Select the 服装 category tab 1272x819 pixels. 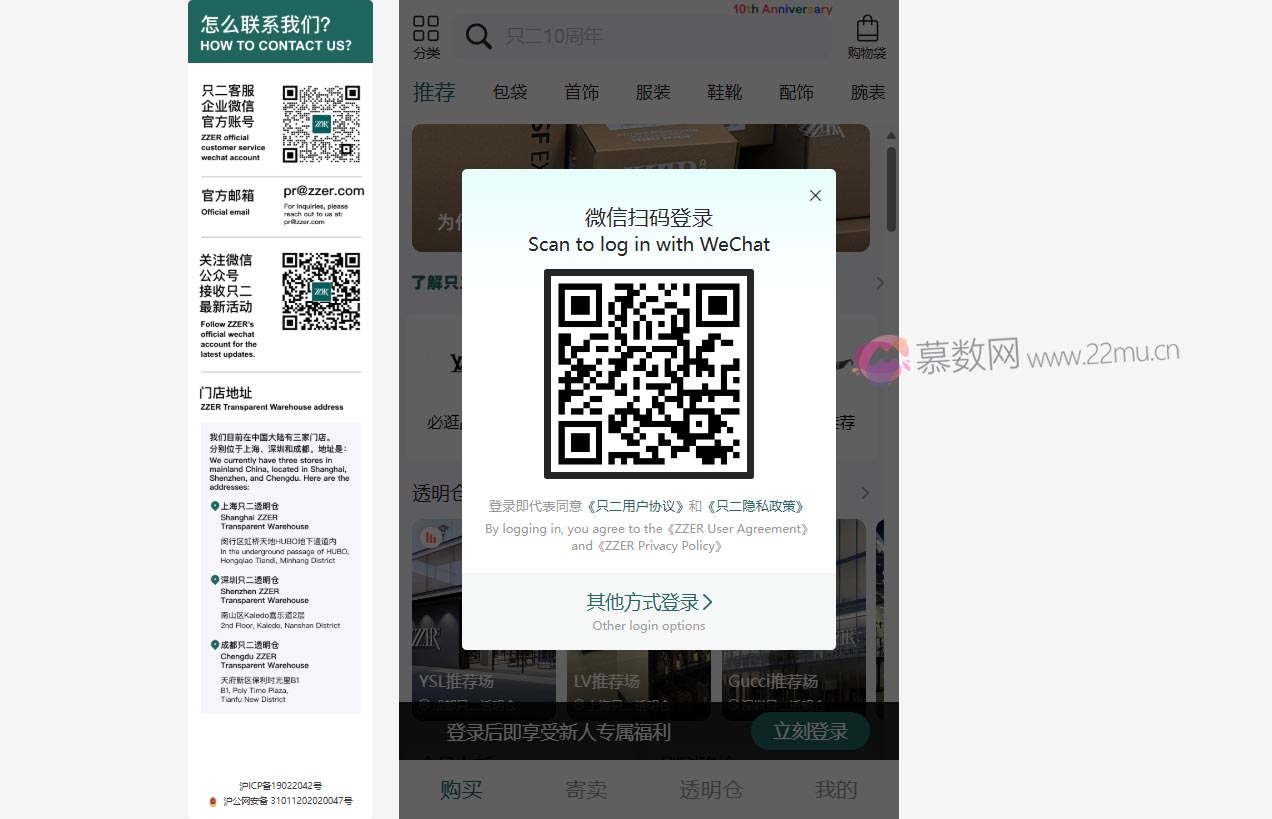point(653,92)
